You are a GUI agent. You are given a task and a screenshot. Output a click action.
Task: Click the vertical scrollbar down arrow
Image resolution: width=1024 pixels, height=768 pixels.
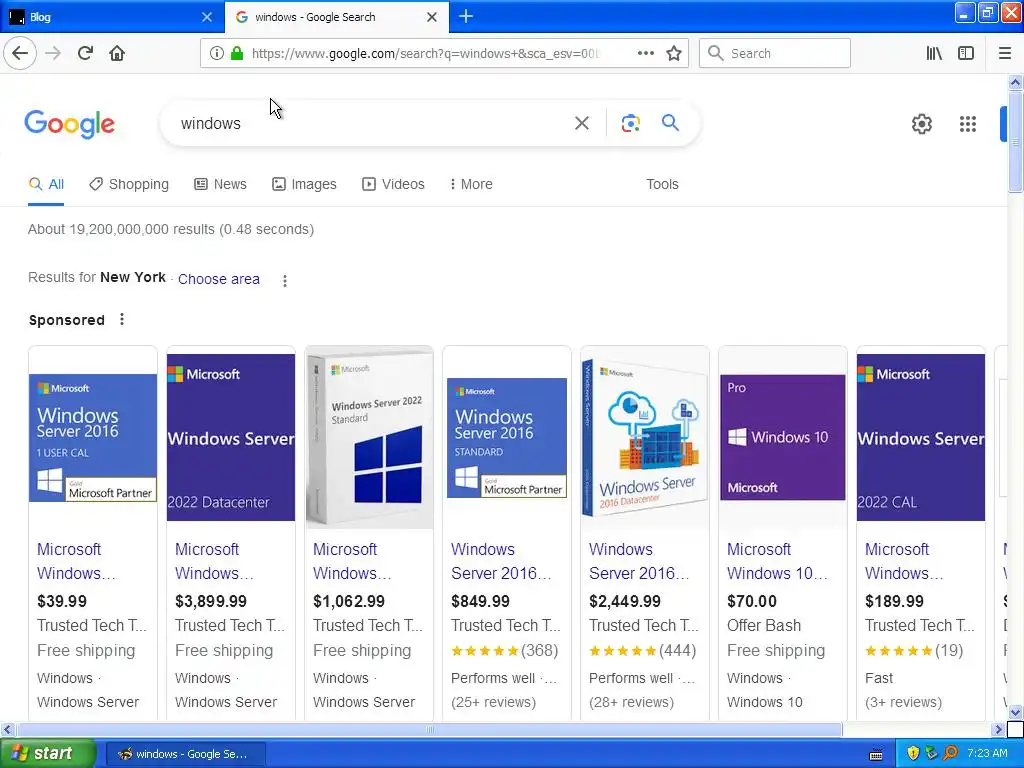pos(1015,712)
